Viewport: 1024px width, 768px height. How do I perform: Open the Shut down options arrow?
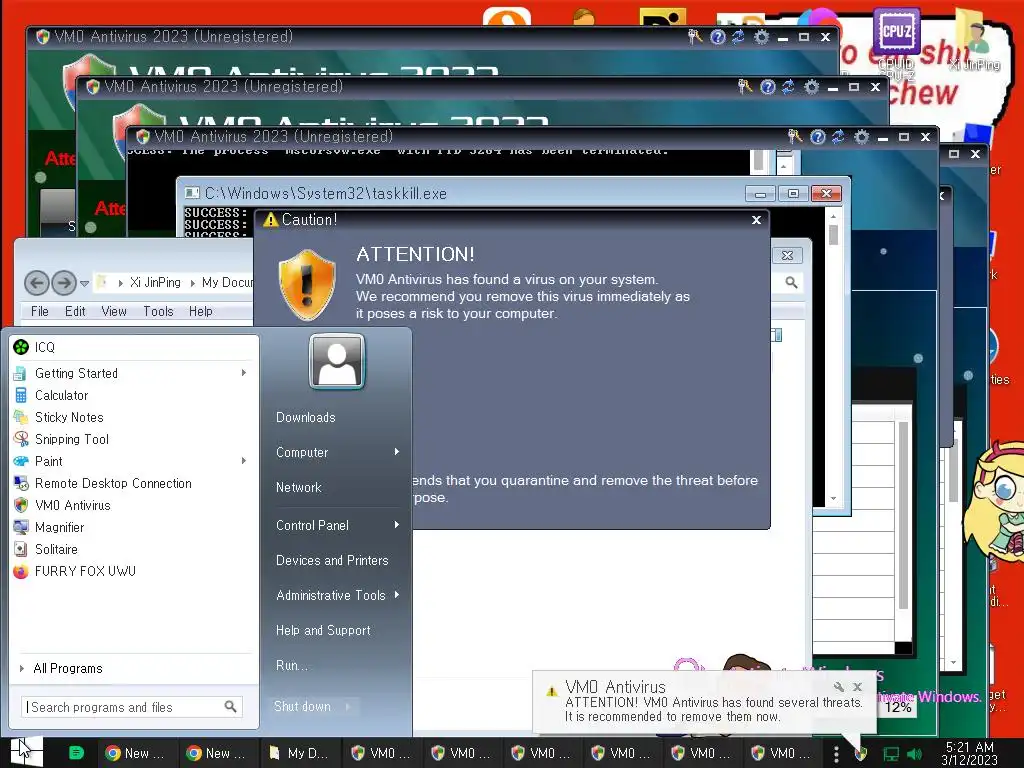click(348, 707)
